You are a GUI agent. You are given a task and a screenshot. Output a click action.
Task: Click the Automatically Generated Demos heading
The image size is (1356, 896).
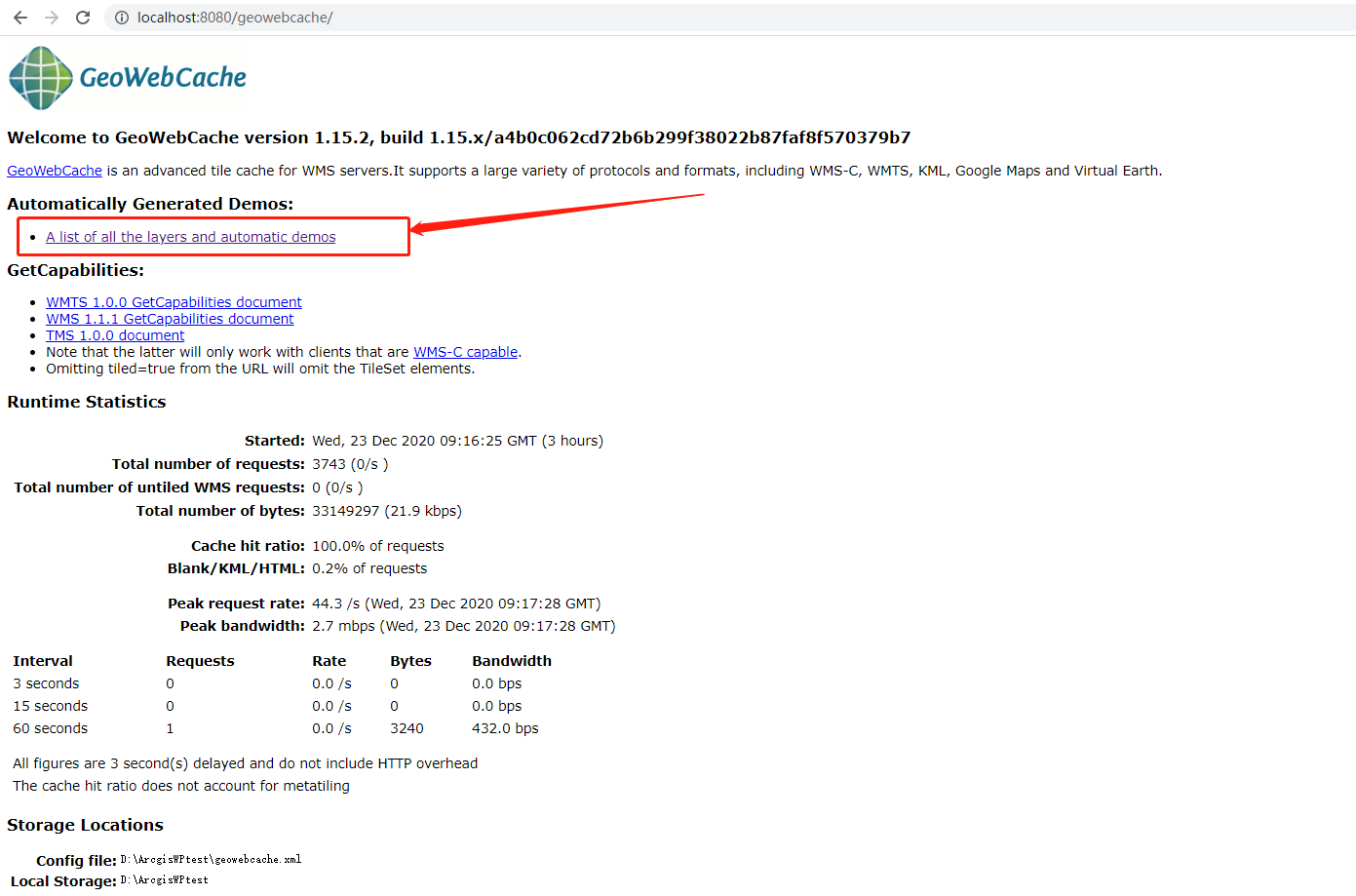pos(150,204)
